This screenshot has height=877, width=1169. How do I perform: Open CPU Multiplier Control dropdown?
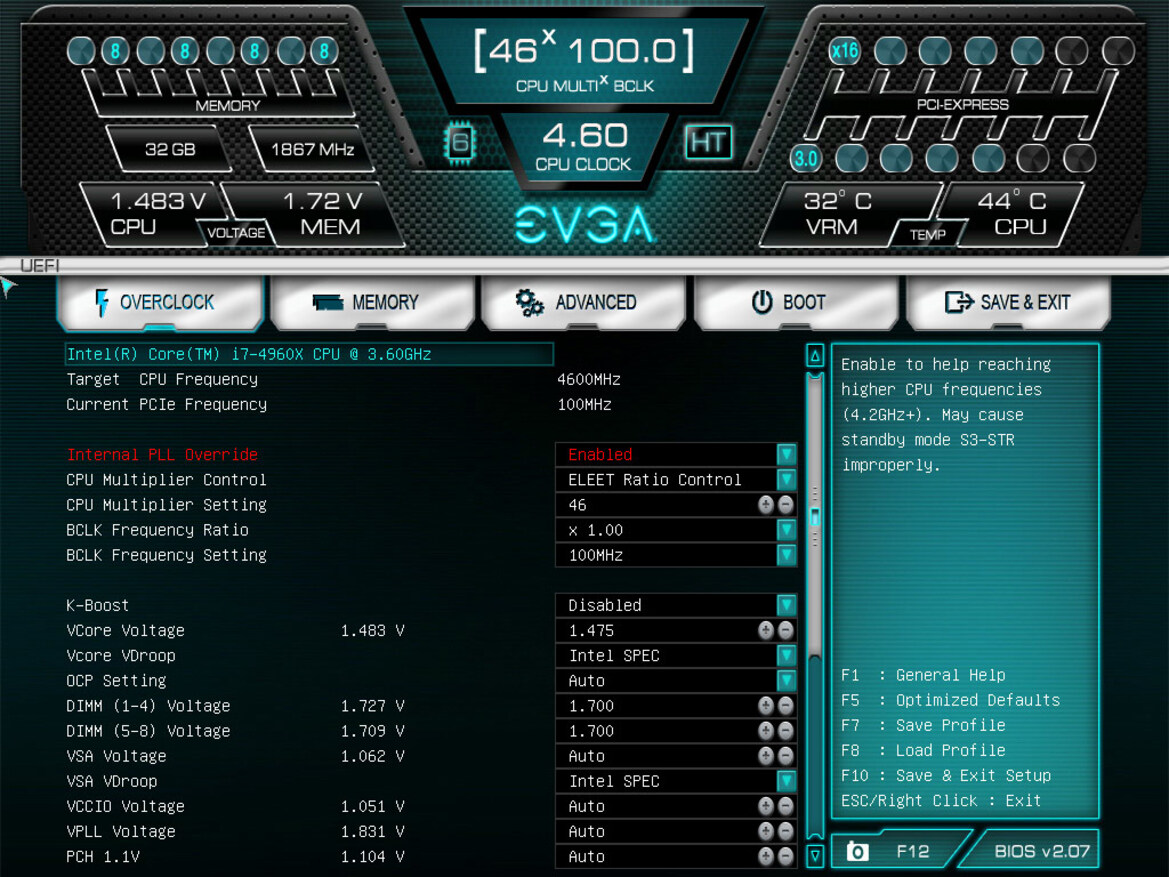click(x=786, y=480)
